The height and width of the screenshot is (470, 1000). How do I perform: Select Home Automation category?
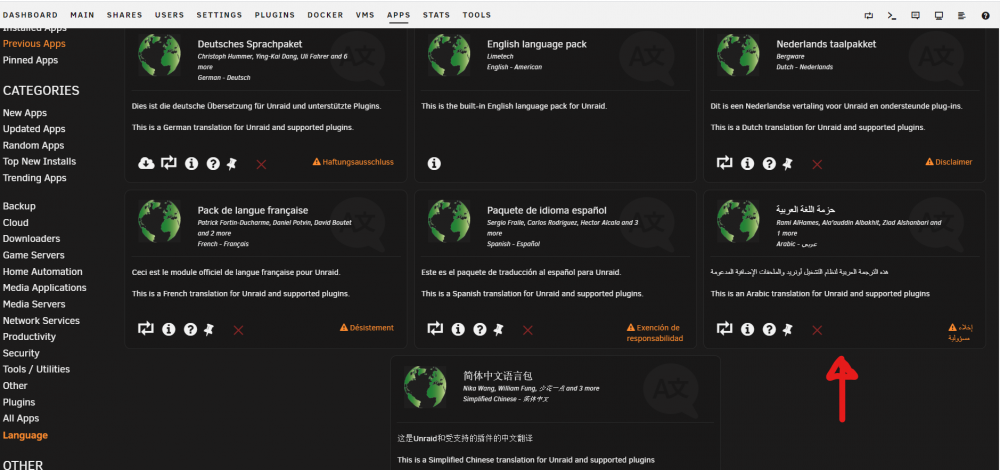(x=42, y=272)
